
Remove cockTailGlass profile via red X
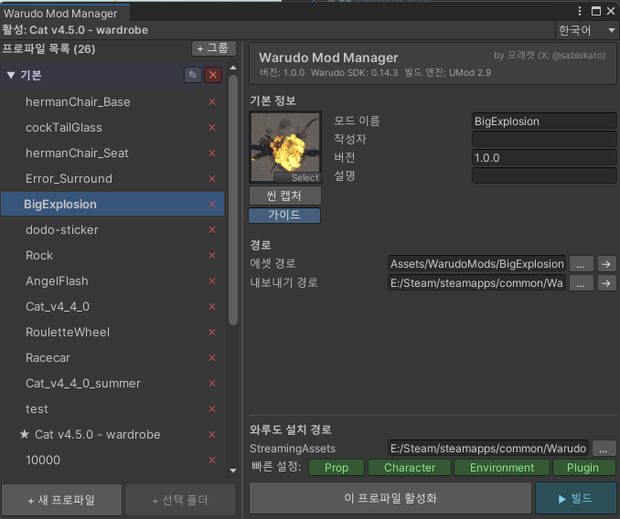coord(212,128)
